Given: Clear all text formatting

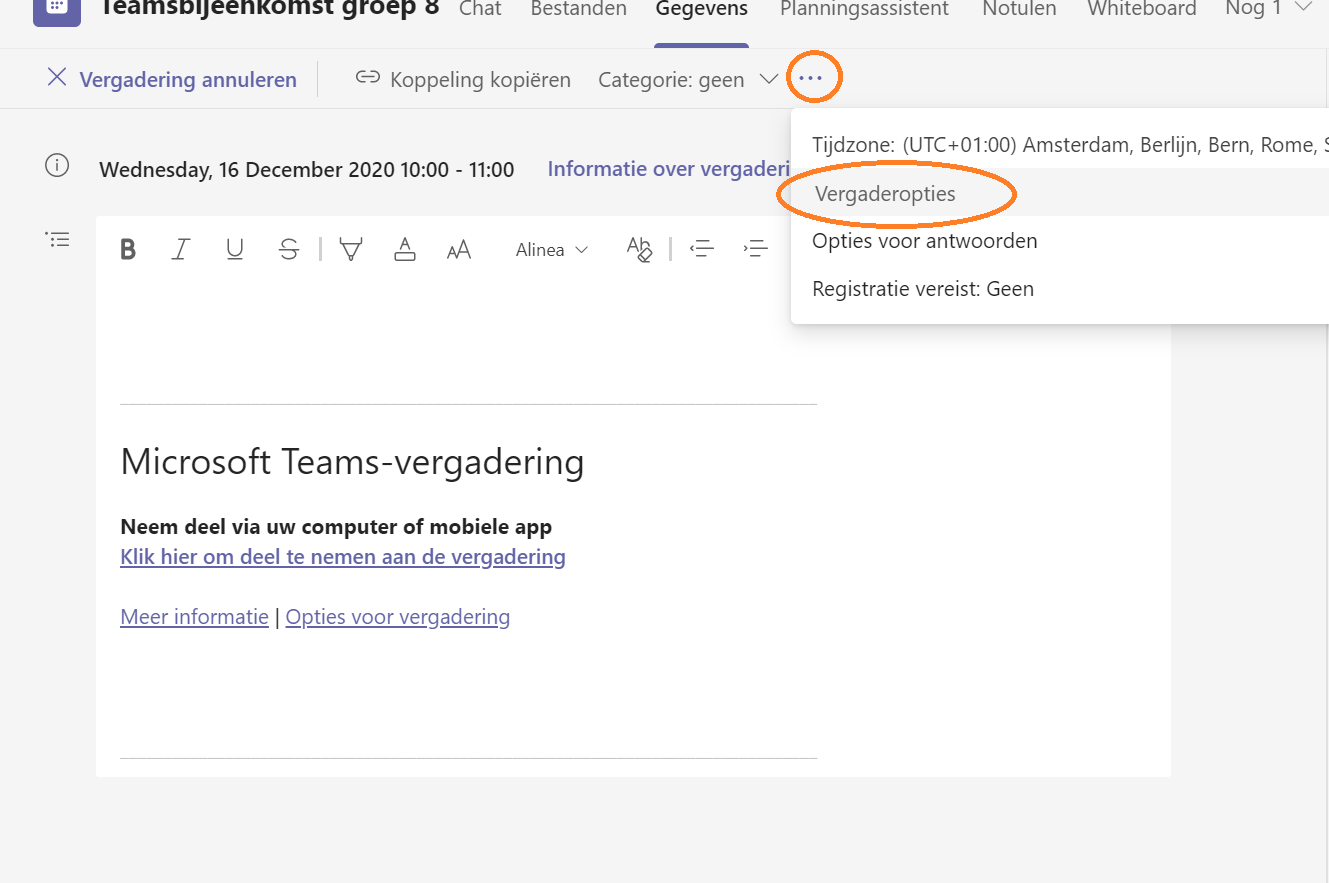Looking at the screenshot, I should click(x=639, y=250).
